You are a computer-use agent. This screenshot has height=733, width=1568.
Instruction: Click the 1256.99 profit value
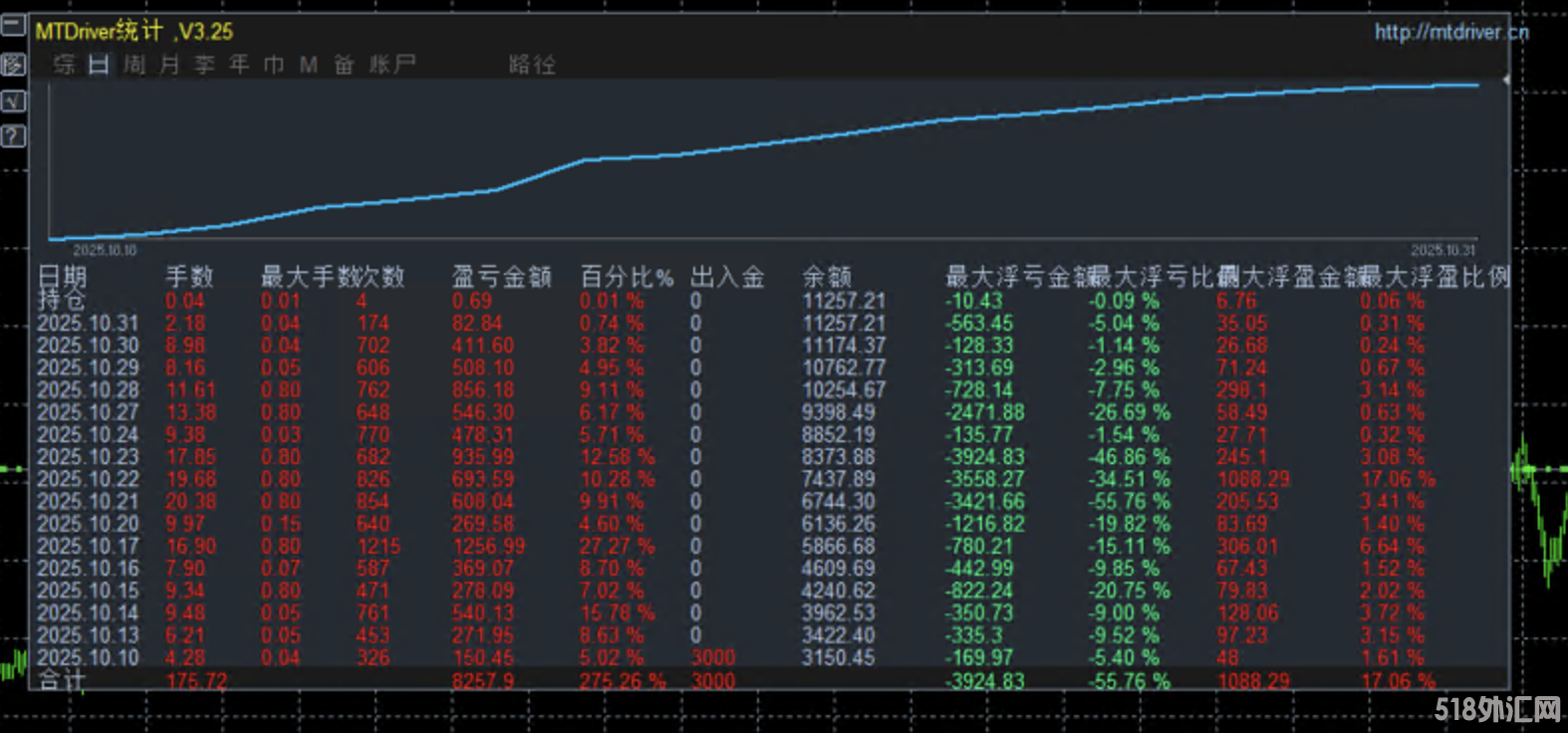point(489,546)
